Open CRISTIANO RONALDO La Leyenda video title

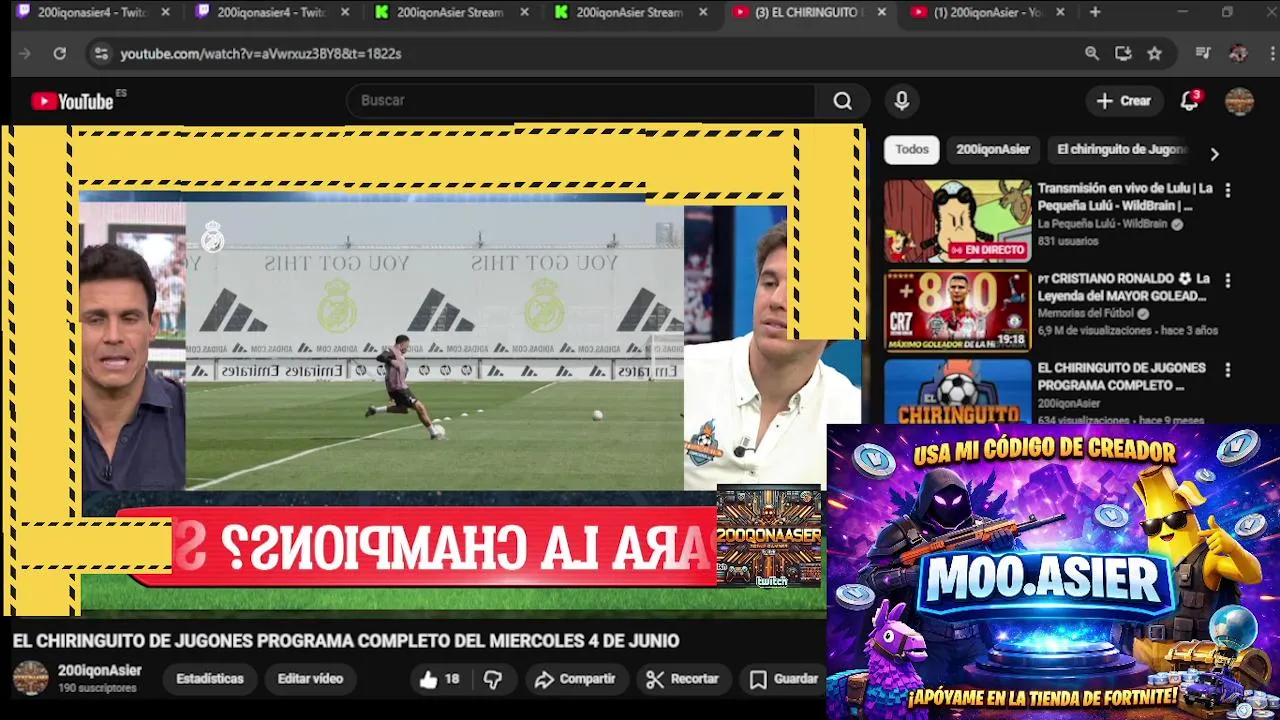1123,287
